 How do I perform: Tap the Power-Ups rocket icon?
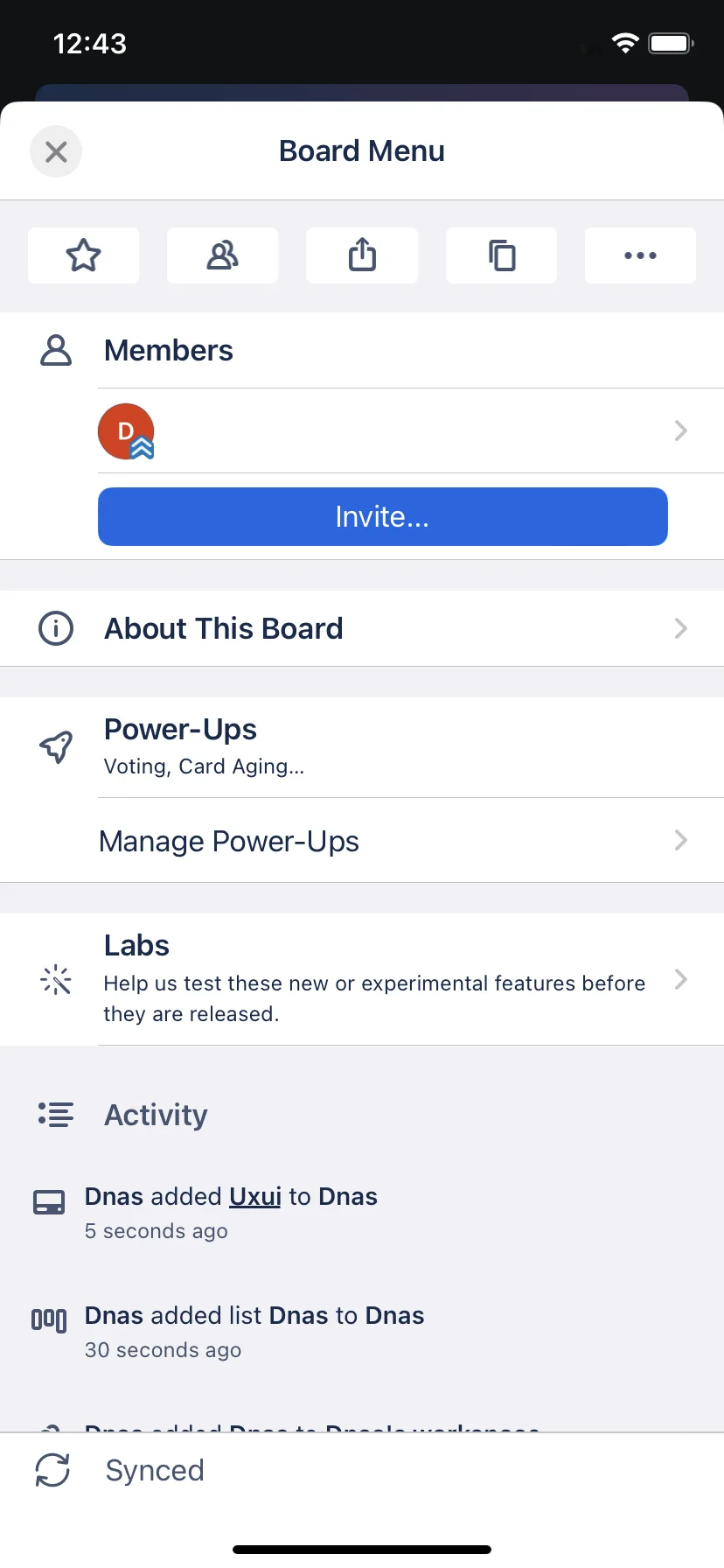pyautogui.click(x=56, y=747)
